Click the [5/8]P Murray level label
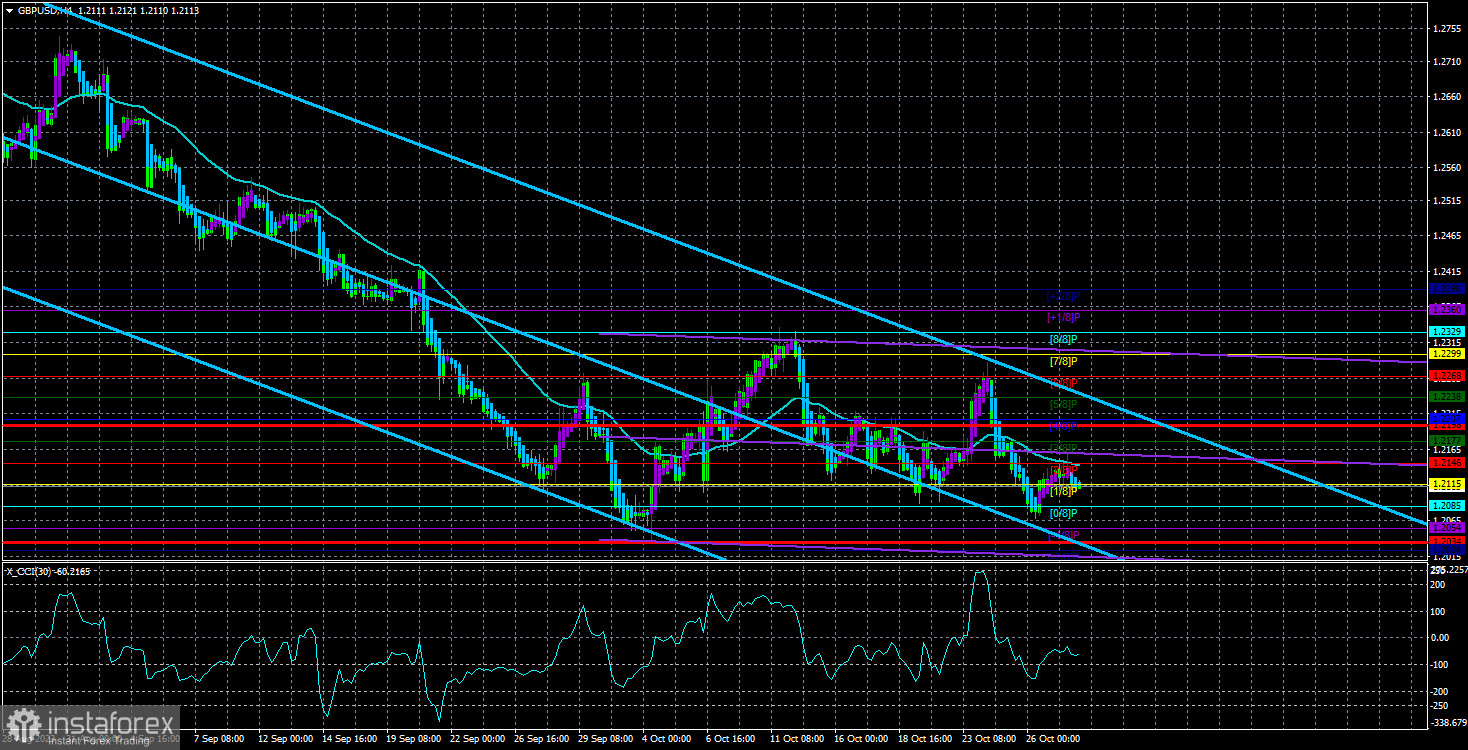Image resolution: width=1468 pixels, height=750 pixels. click(x=1064, y=404)
